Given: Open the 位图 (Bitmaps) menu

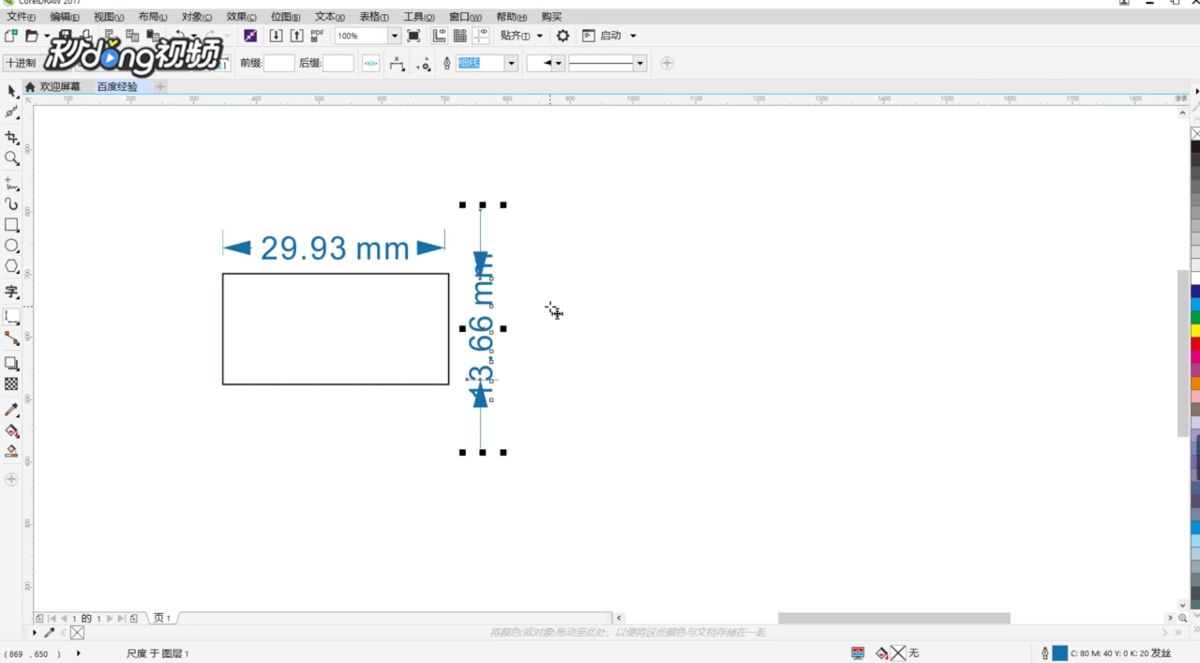Looking at the screenshot, I should click(x=285, y=17).
